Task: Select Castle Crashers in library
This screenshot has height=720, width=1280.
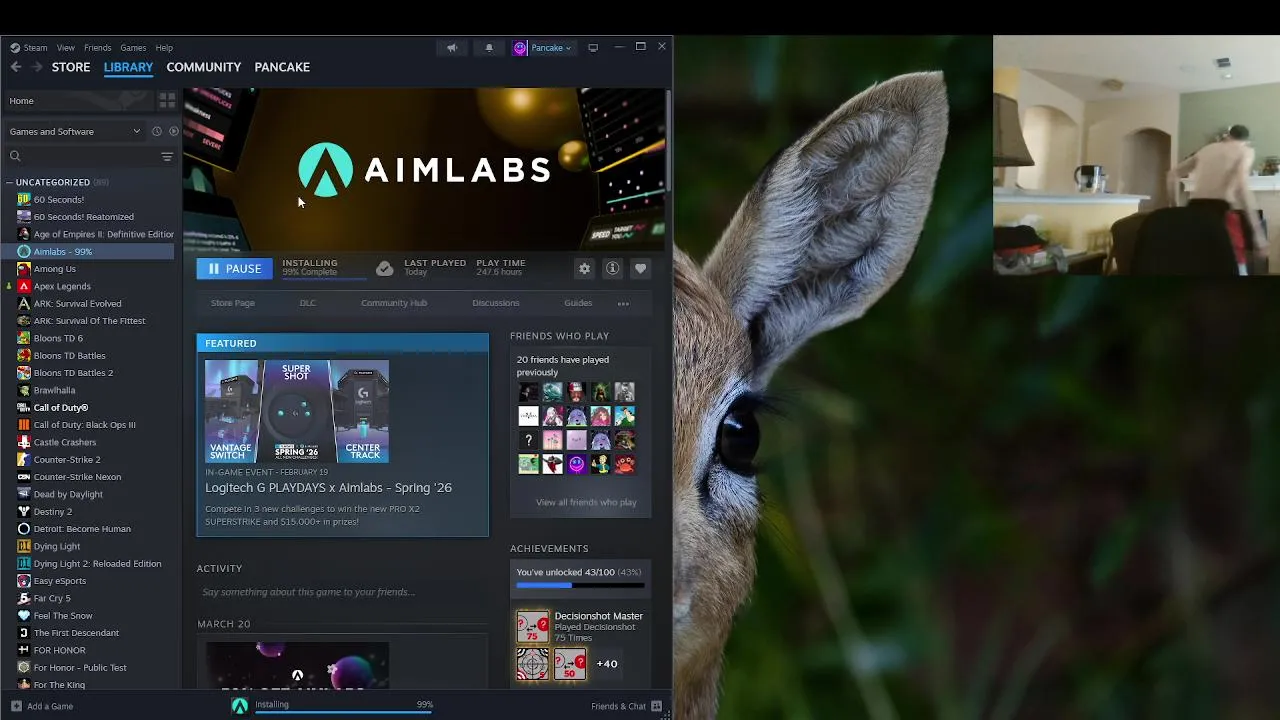Action: click(x=64, y=442)
